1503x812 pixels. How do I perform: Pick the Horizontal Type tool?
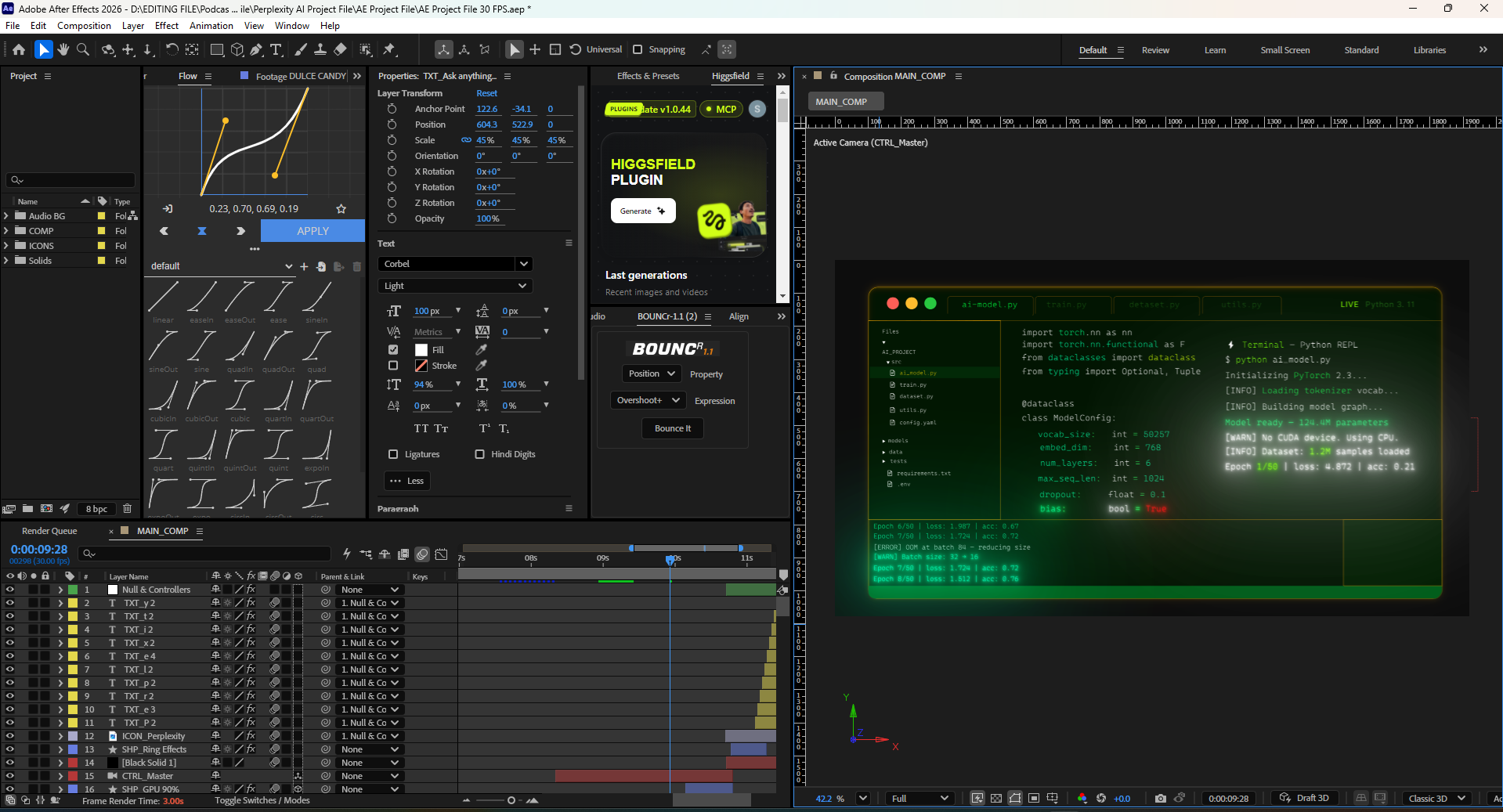[x=276, y=49]
